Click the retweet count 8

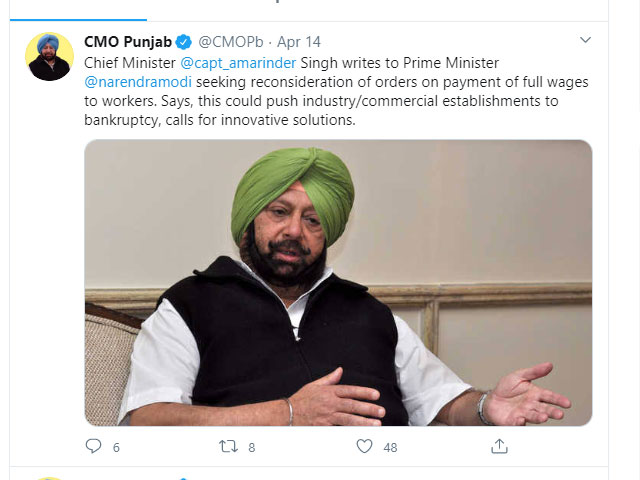(252, 448)
